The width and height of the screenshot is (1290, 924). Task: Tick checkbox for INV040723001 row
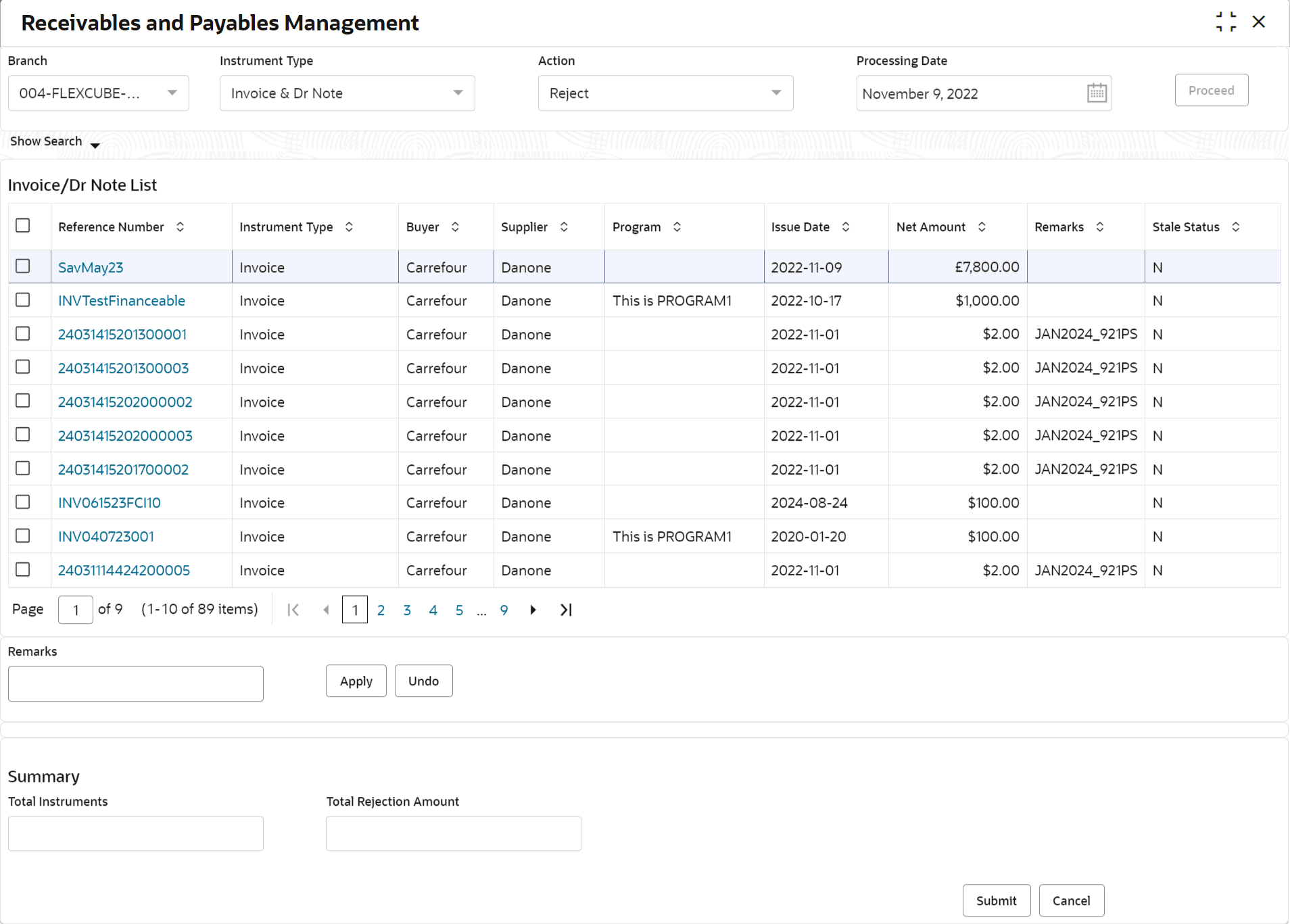click(x=23, y=536)
